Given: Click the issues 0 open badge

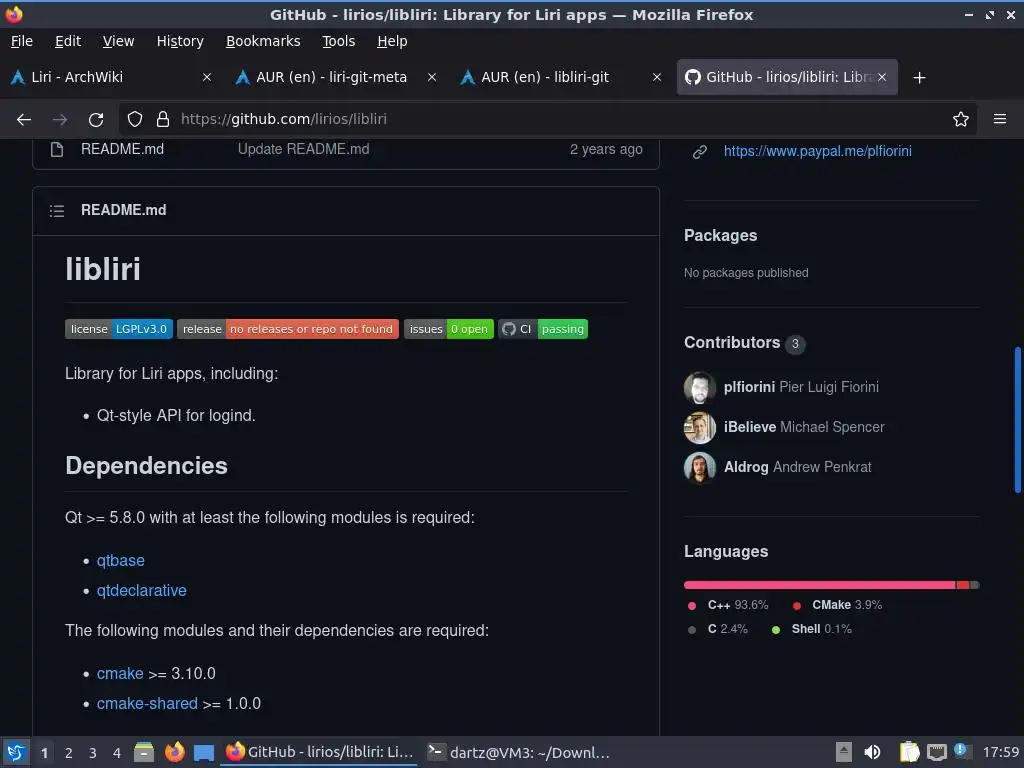Looking at the screenshot, I should coord(449,329).
